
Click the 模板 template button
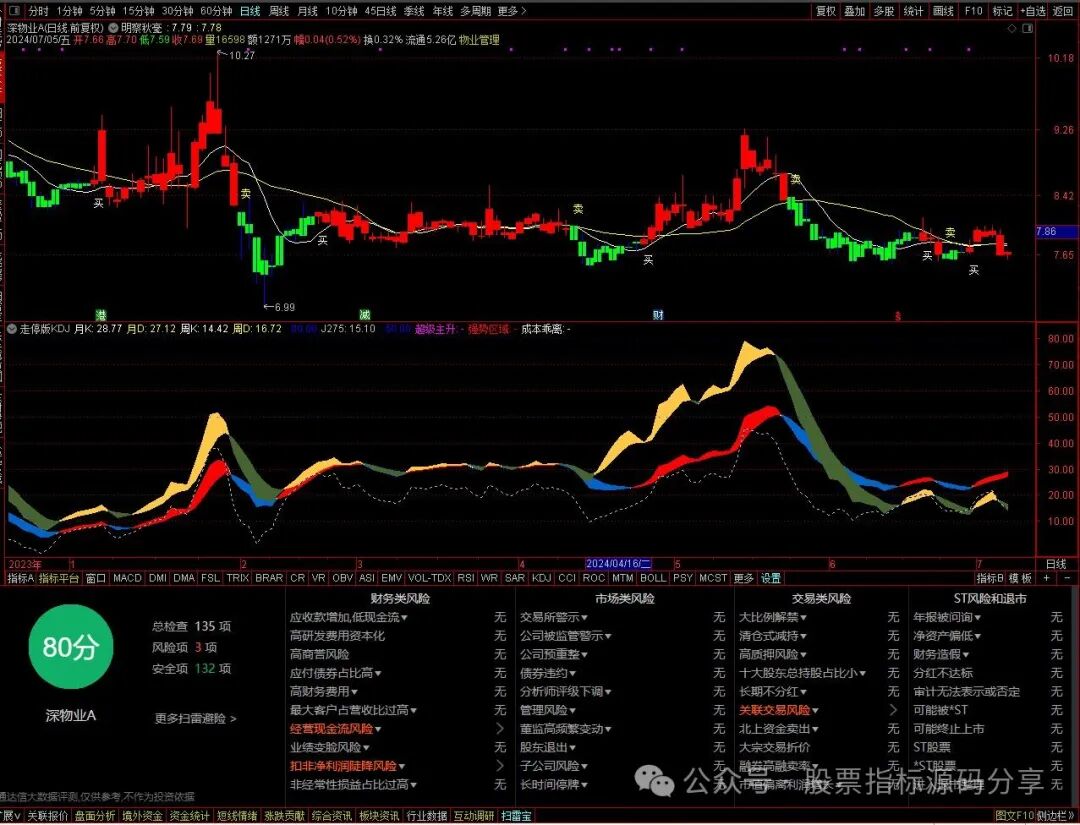click(x=1021, y=578)
